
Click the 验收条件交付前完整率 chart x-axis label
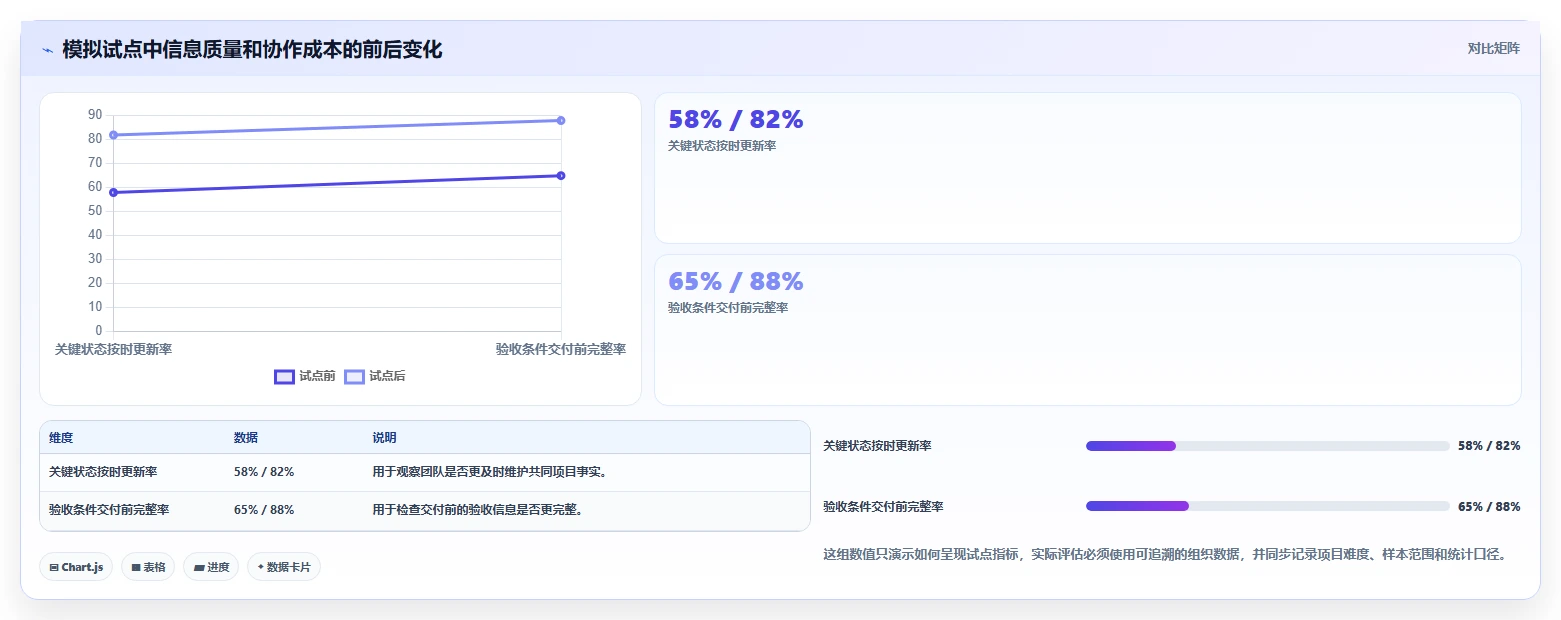coord(561,349)
